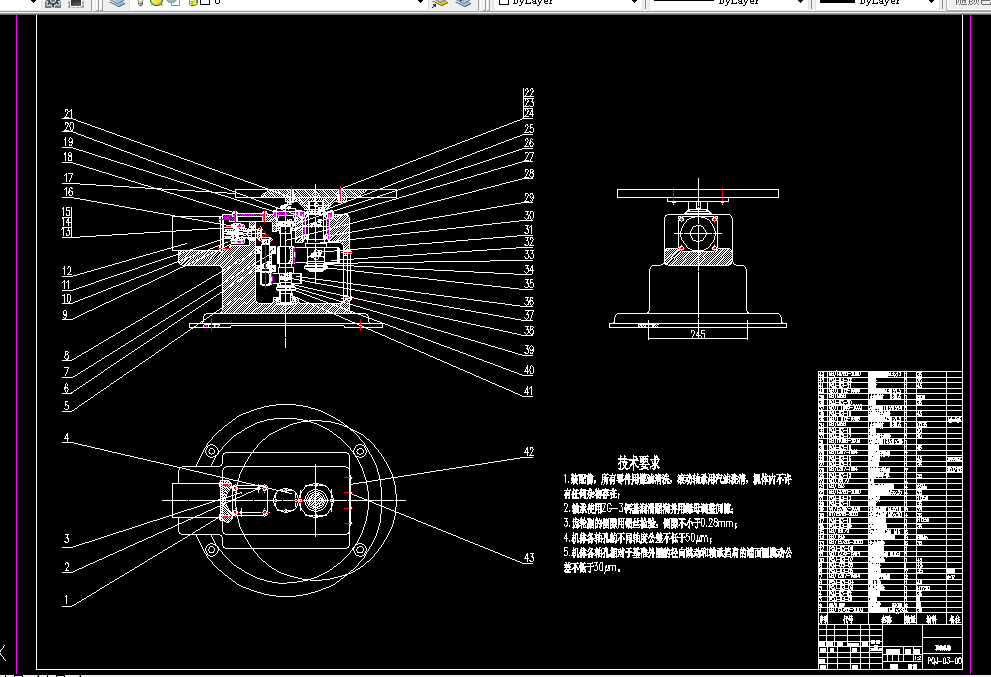This screenshot has width=991, height=677.
Task: Select part balloon number 36
Action: [529, 302]
